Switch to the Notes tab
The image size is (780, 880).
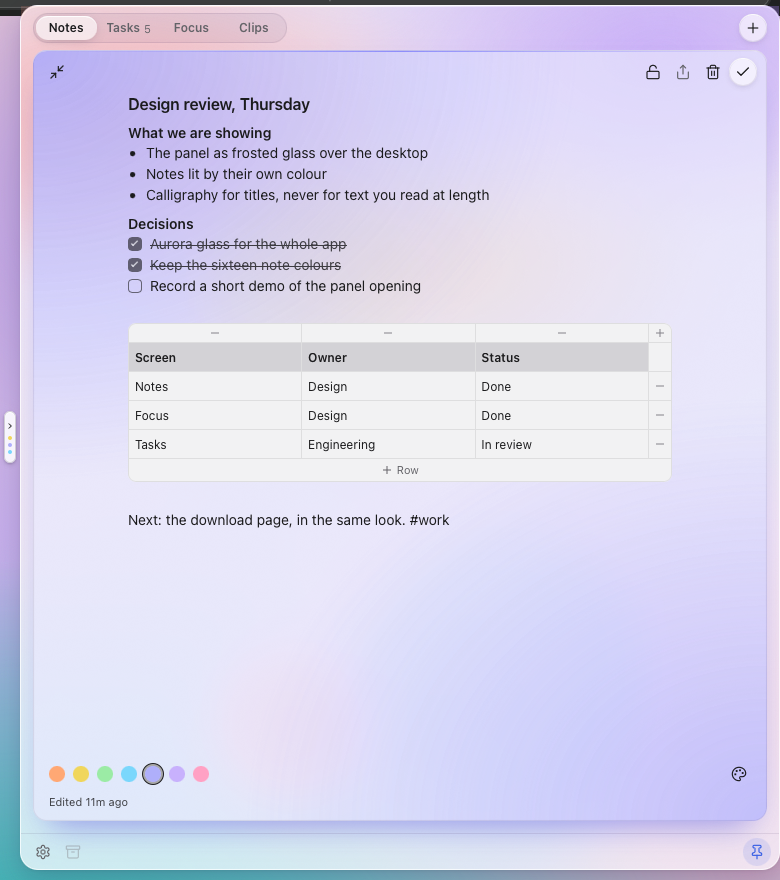click(66, 28)
